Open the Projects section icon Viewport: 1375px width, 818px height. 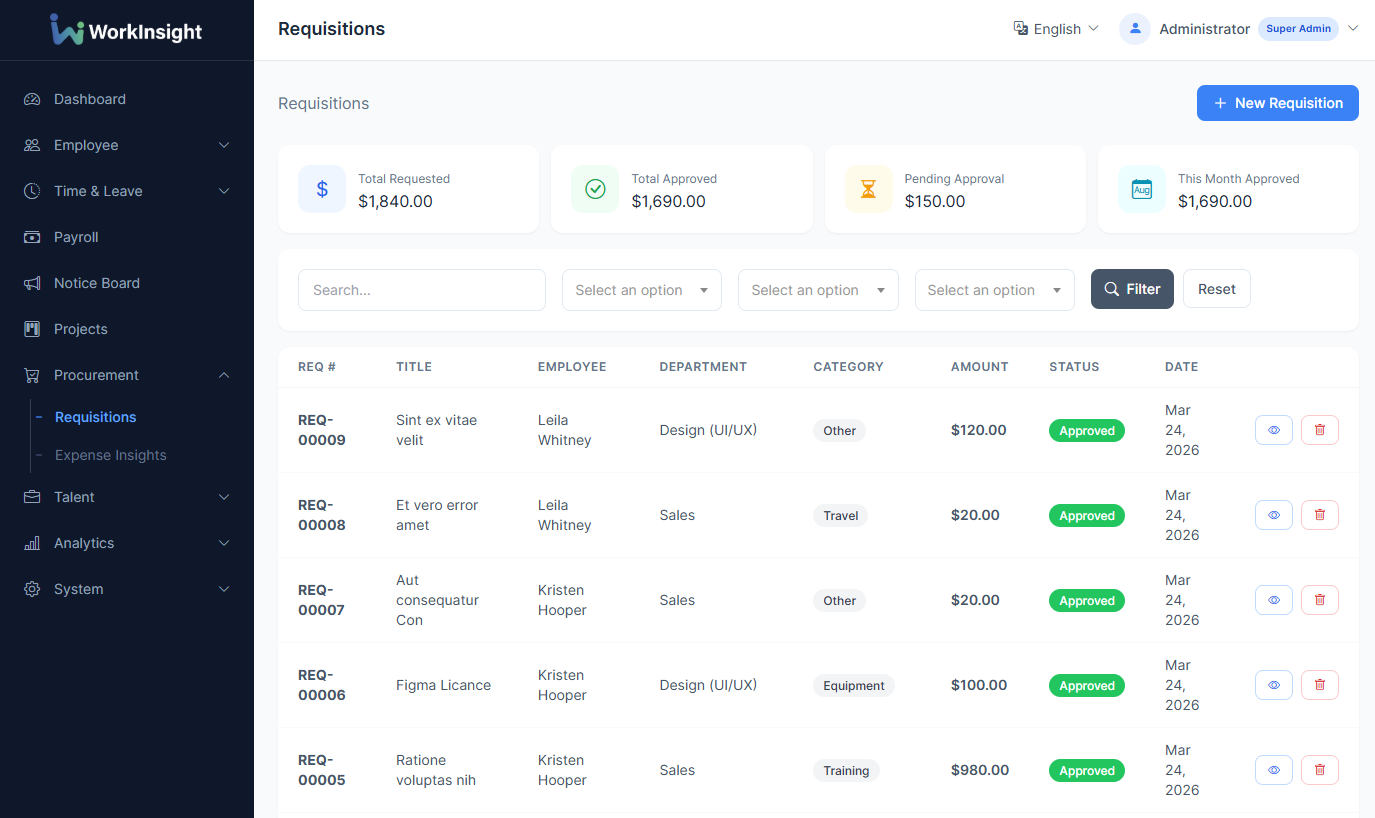pyautogui.click(x=33, y=329)
